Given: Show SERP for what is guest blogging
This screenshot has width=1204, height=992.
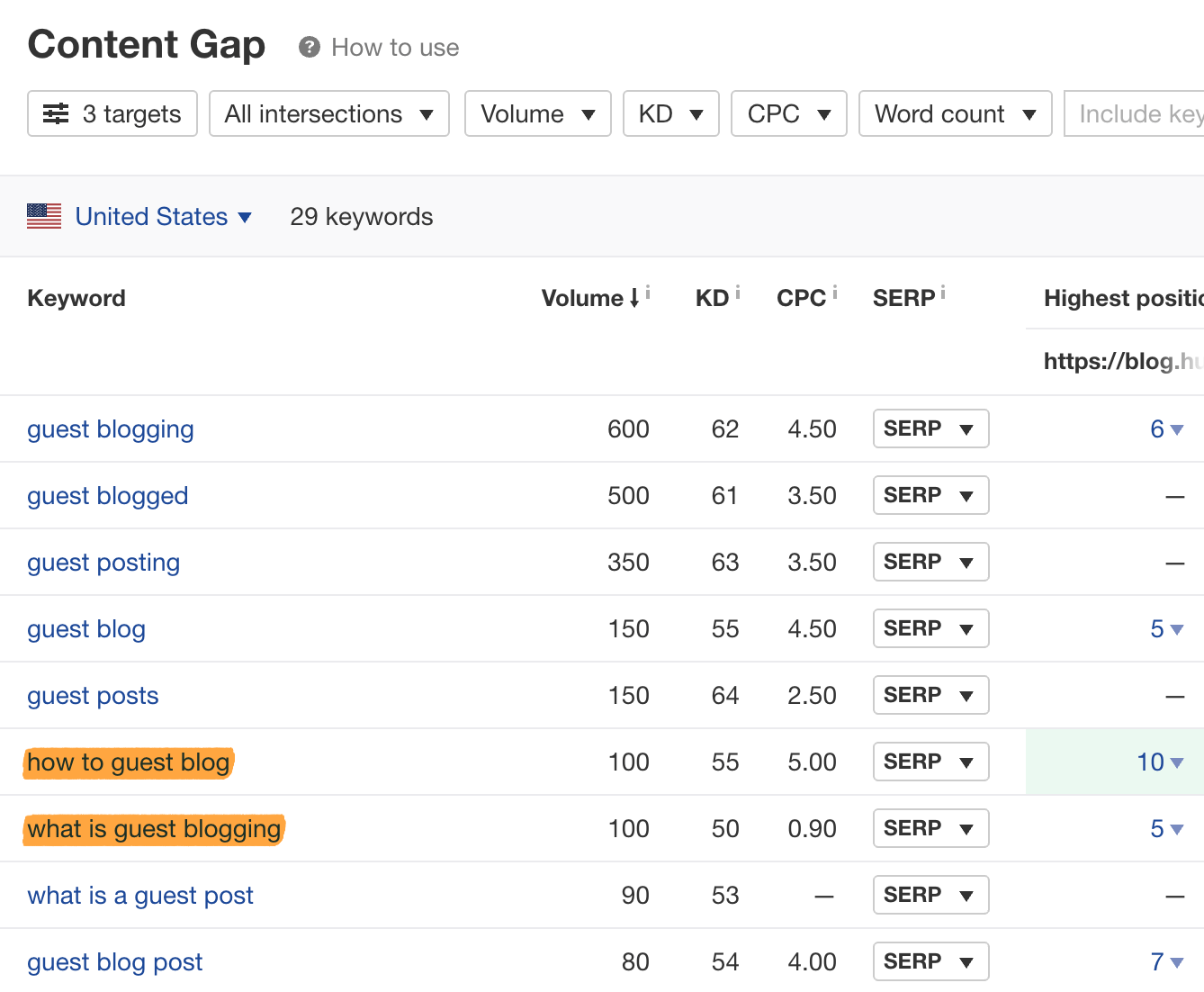Looking at the screenshot, I should click(x=930, y=828).
